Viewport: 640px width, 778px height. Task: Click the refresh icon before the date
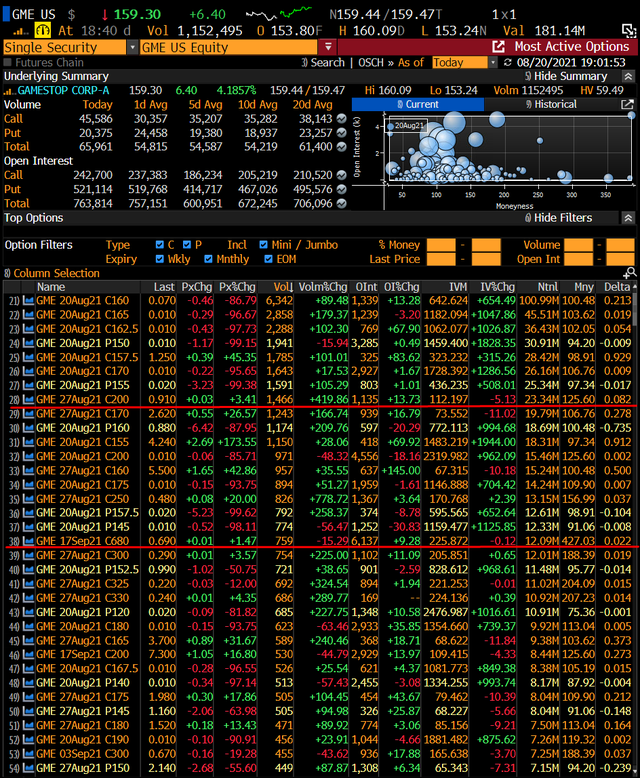(508, 63)
